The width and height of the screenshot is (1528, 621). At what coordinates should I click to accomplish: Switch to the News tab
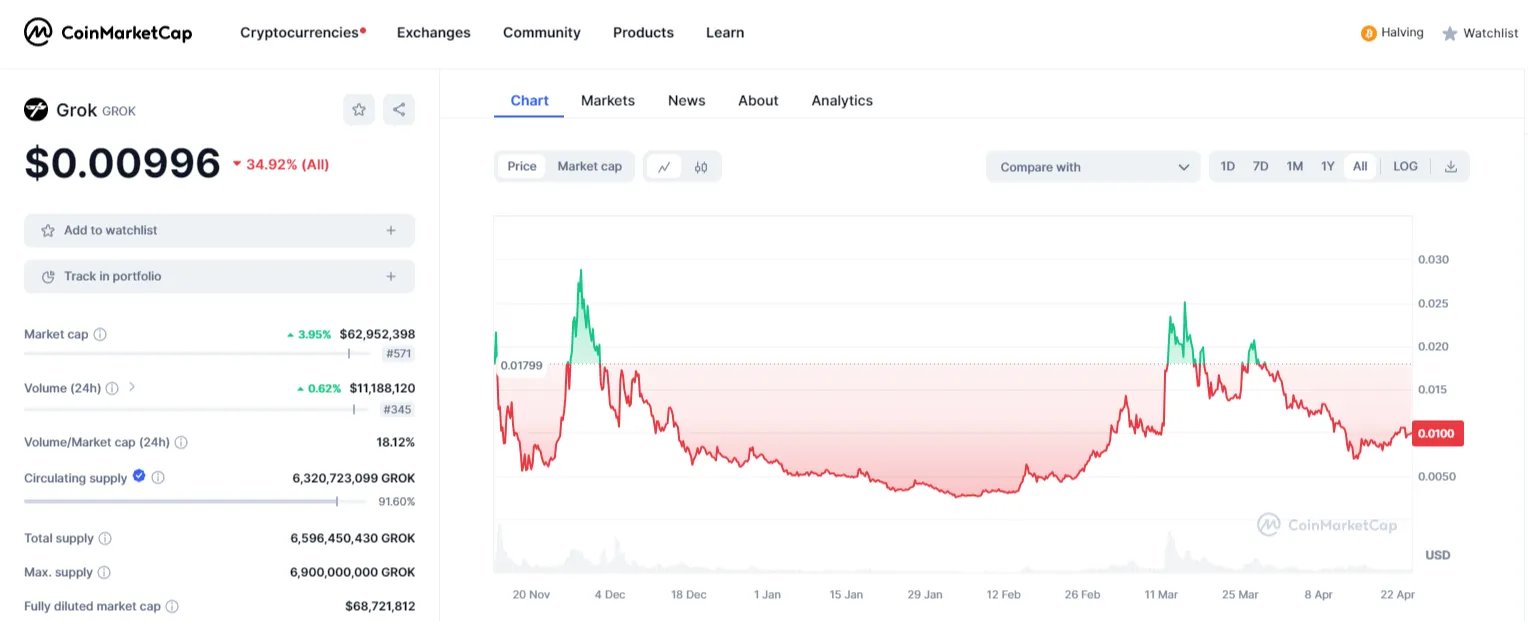[687, 101]
